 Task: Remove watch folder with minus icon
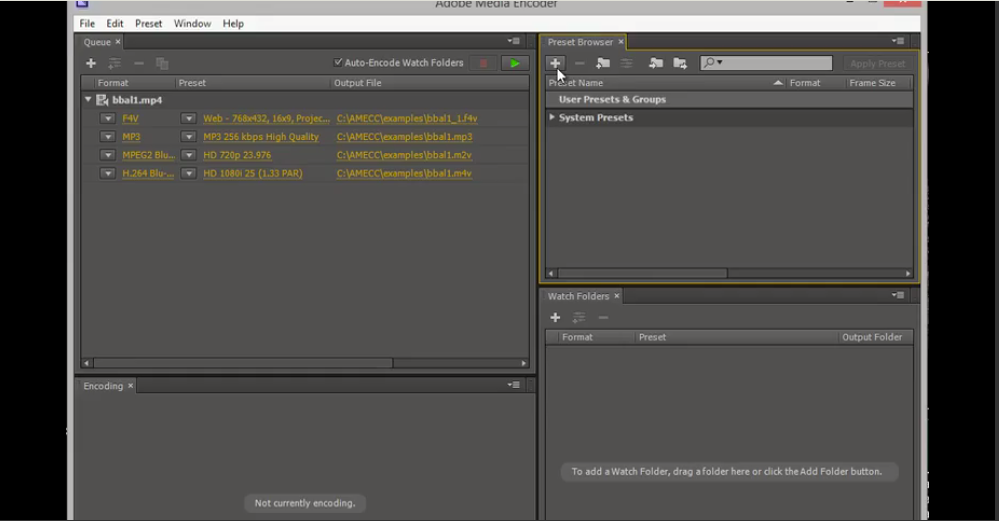[603, 317]
